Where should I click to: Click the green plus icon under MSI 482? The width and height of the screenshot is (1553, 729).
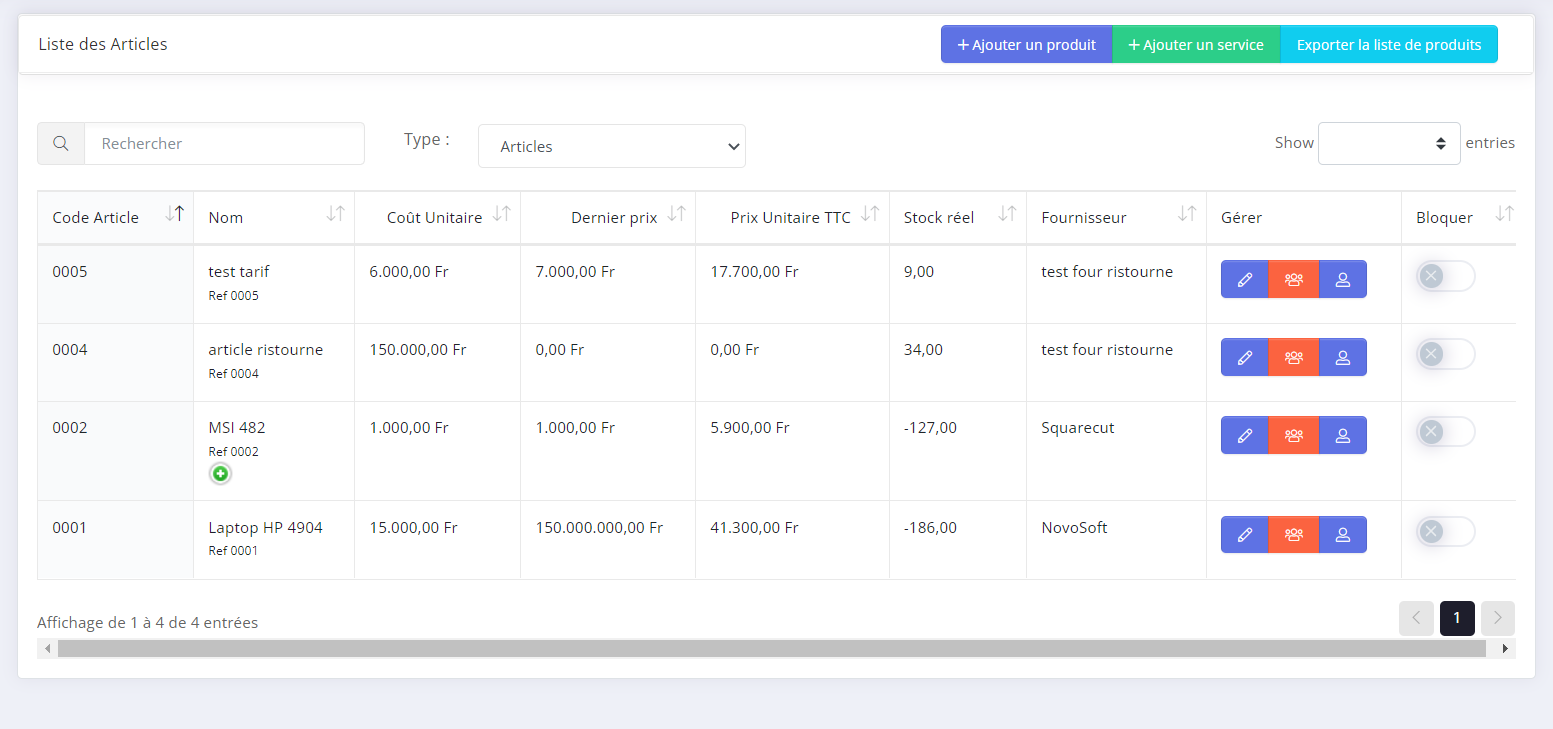[220, 474]
